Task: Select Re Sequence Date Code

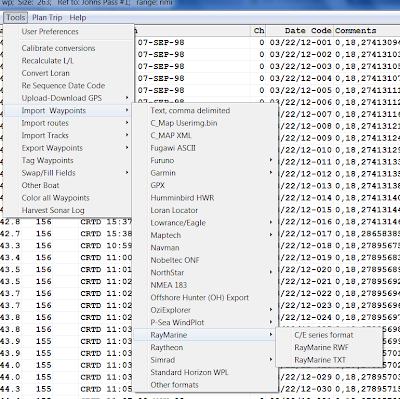Action: click(63, 86)
